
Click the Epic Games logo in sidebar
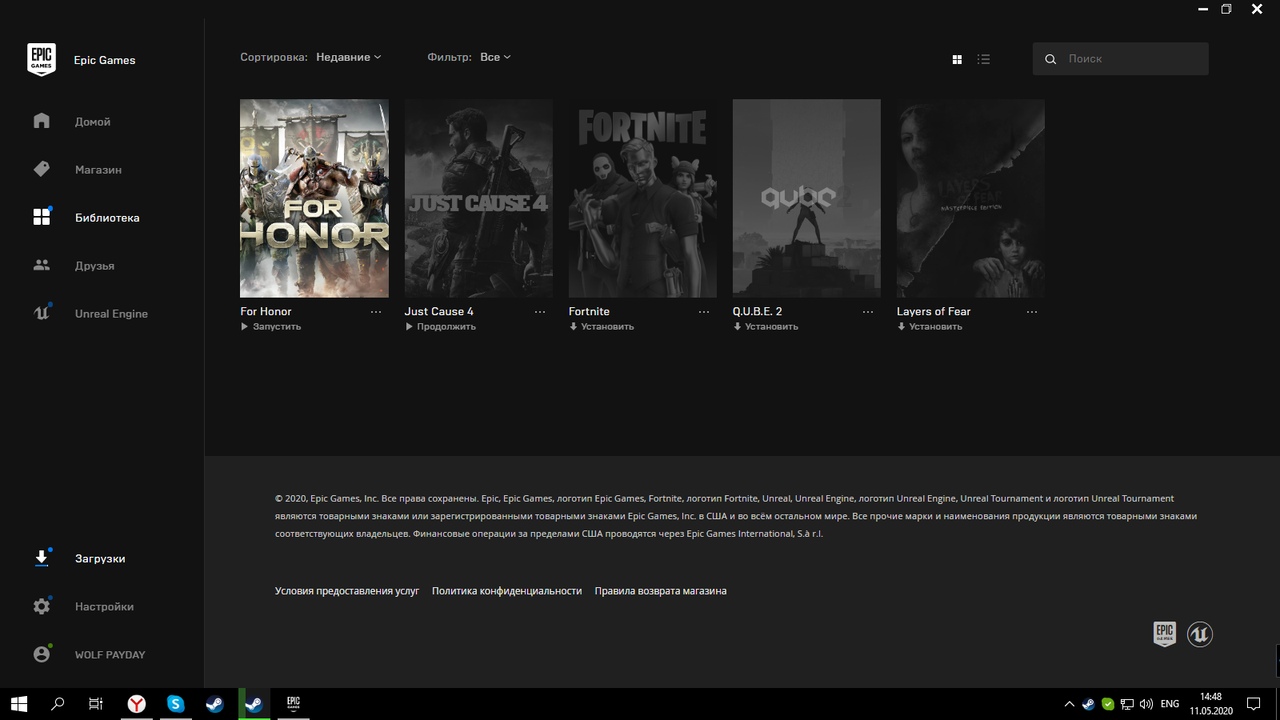coord(41,59)
